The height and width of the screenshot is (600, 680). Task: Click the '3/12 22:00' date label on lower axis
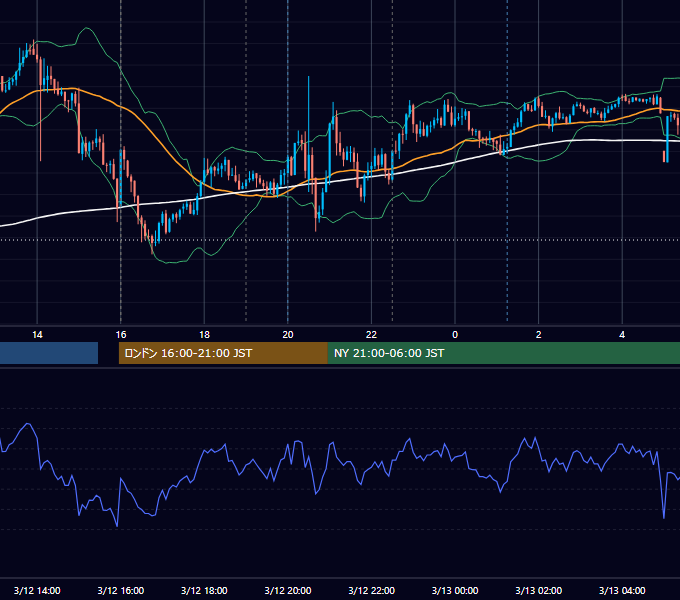372,590
